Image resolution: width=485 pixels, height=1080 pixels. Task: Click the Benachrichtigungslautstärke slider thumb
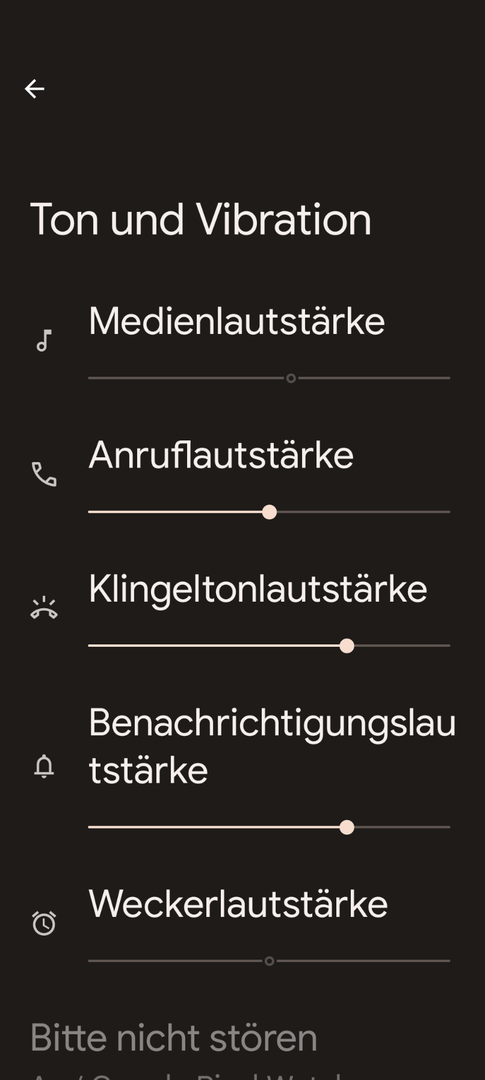(x=347, y=827)
